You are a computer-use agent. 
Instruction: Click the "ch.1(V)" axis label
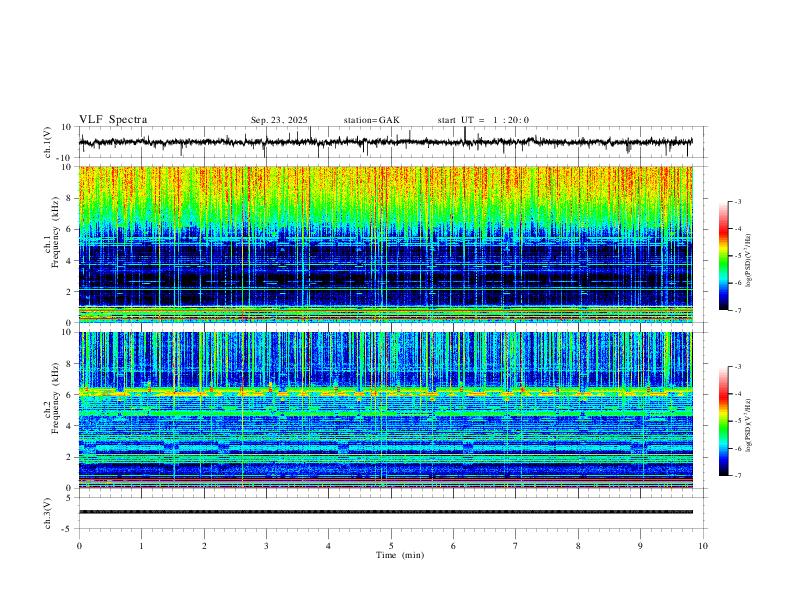coord(48,142)
